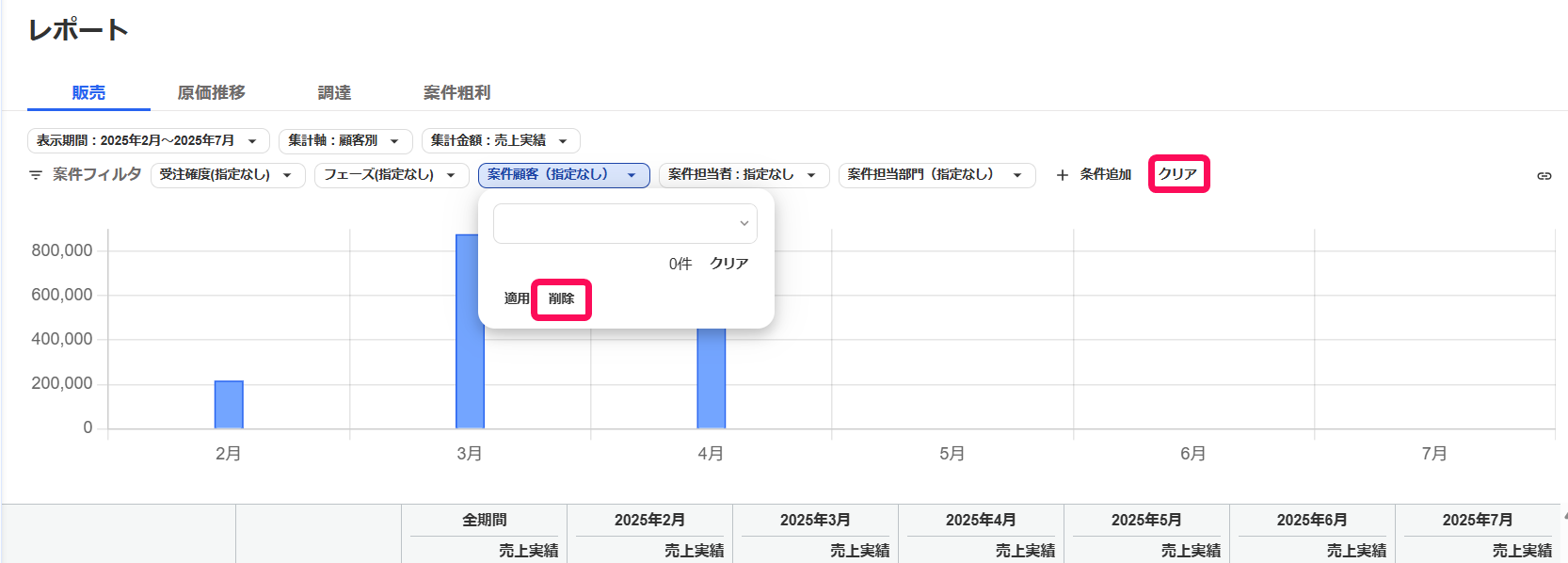Click the 2025年6月 column header
This screenshot has width=1568, height=563.
1312,520
